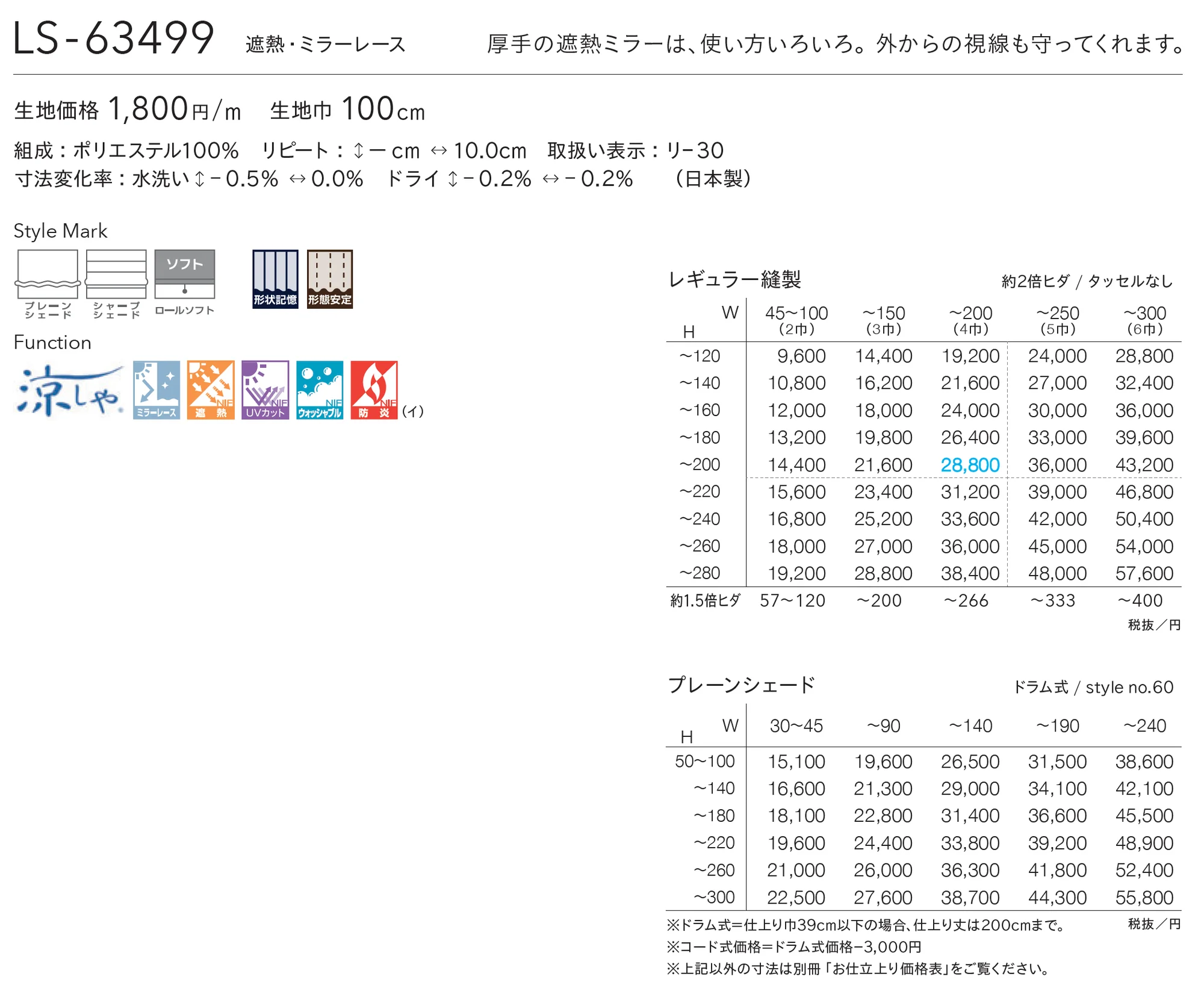
Task: Click the 〜150 (3巾) column header
Action: click(x=883, y=320)
